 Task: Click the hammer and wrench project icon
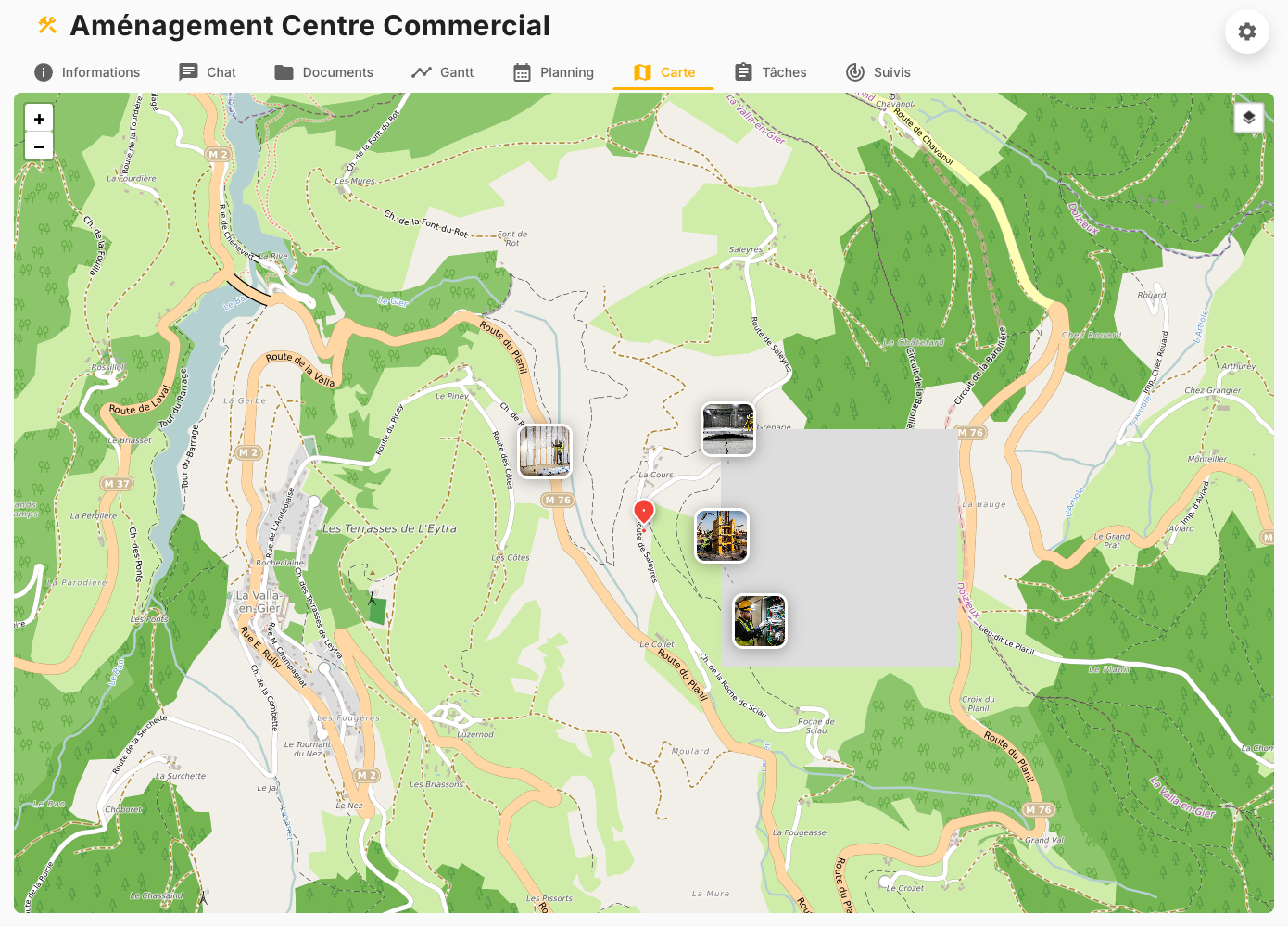tap(47, 25)
